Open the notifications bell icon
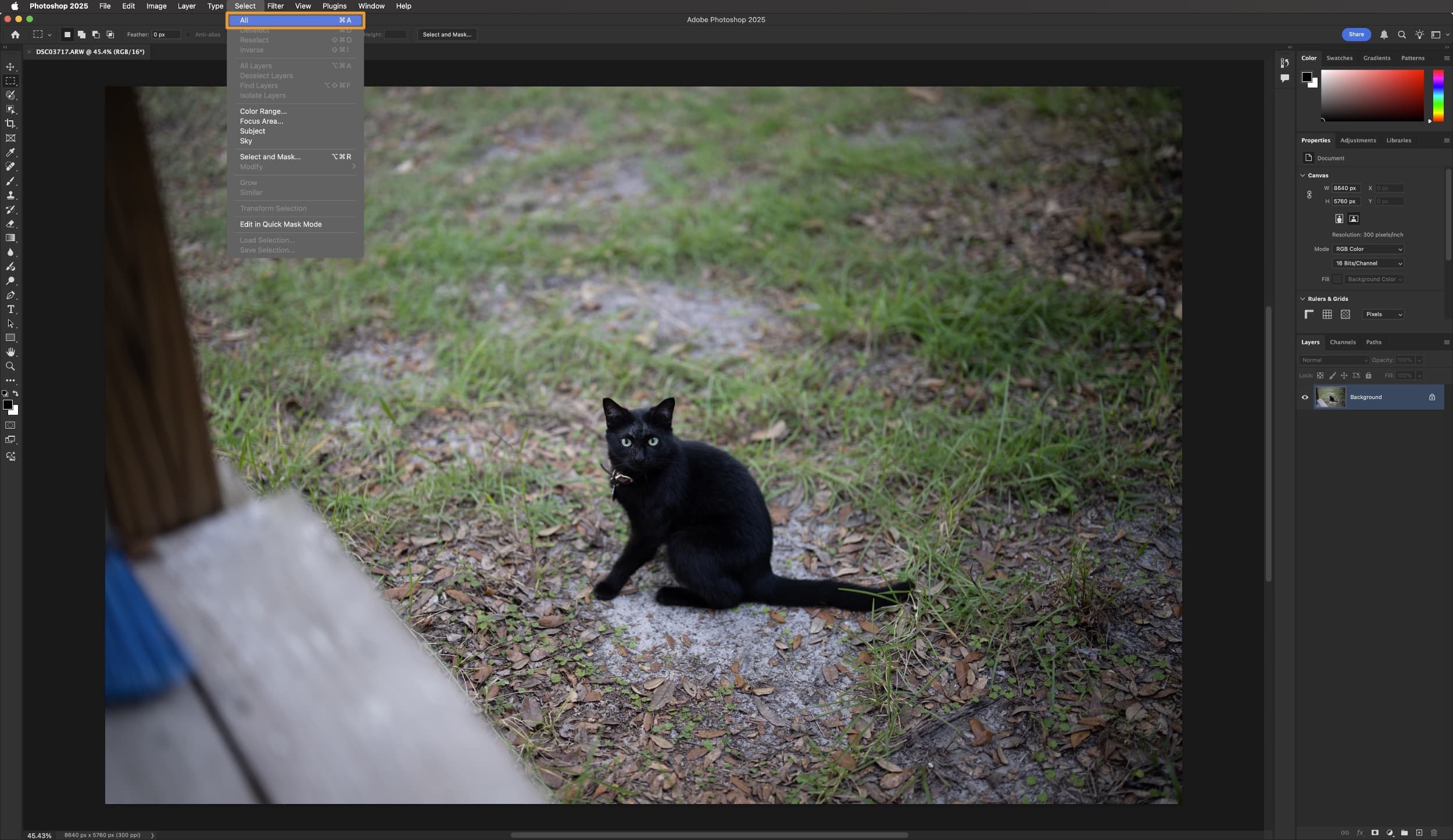 pyautogui.click(x=1384, y=35)
